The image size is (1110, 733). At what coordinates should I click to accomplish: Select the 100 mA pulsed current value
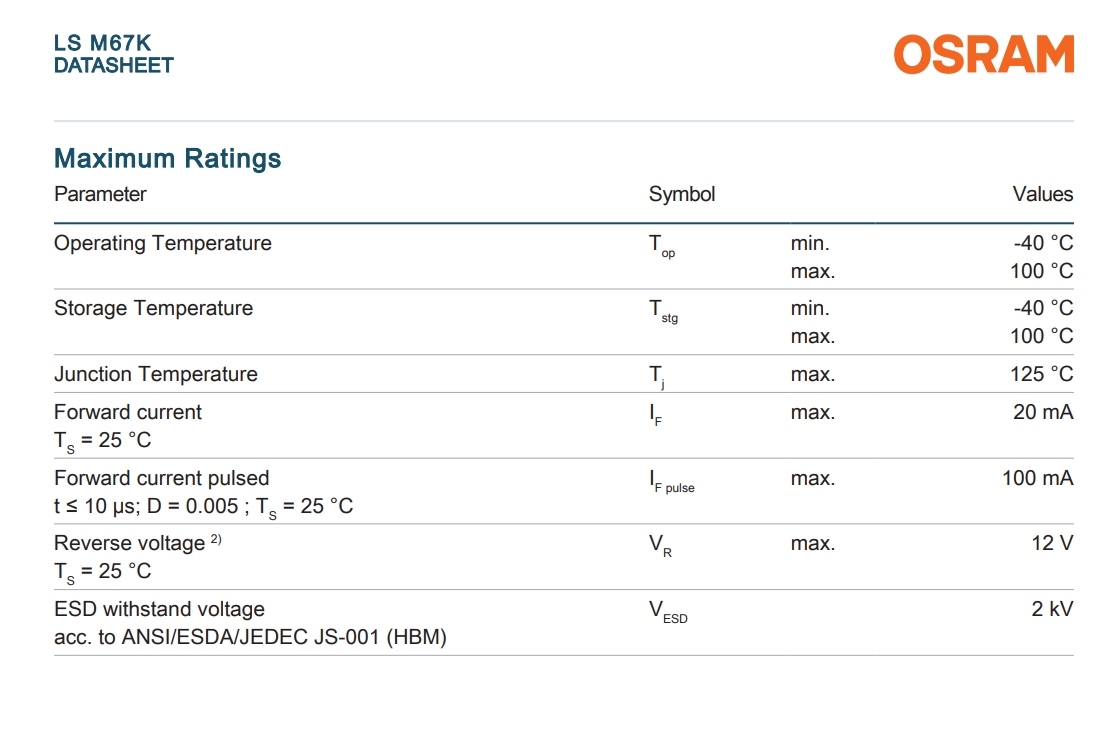pos(1038,478)
